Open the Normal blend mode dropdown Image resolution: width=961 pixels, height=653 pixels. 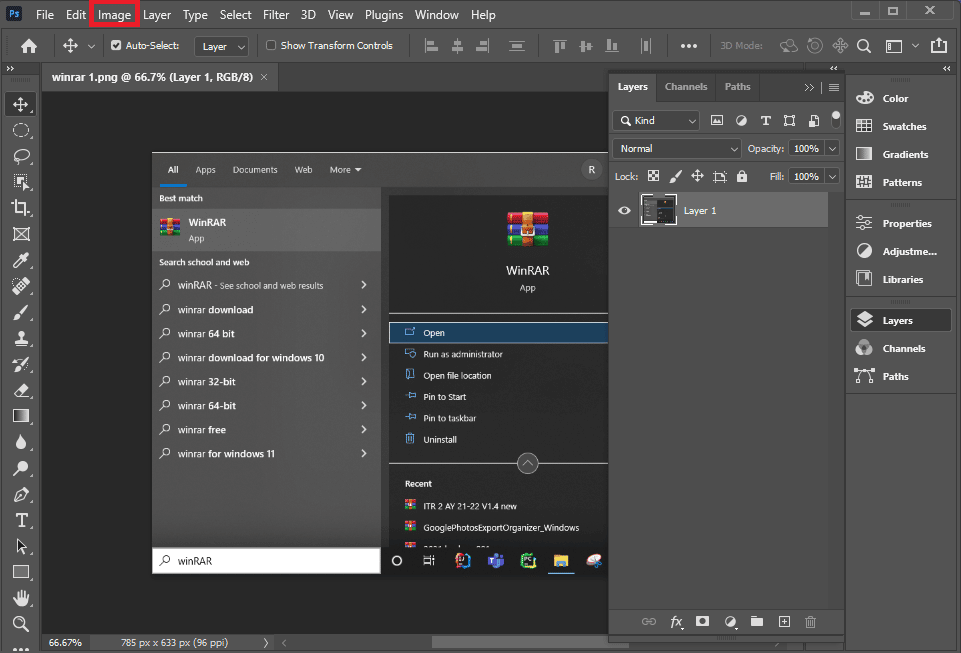677,148
